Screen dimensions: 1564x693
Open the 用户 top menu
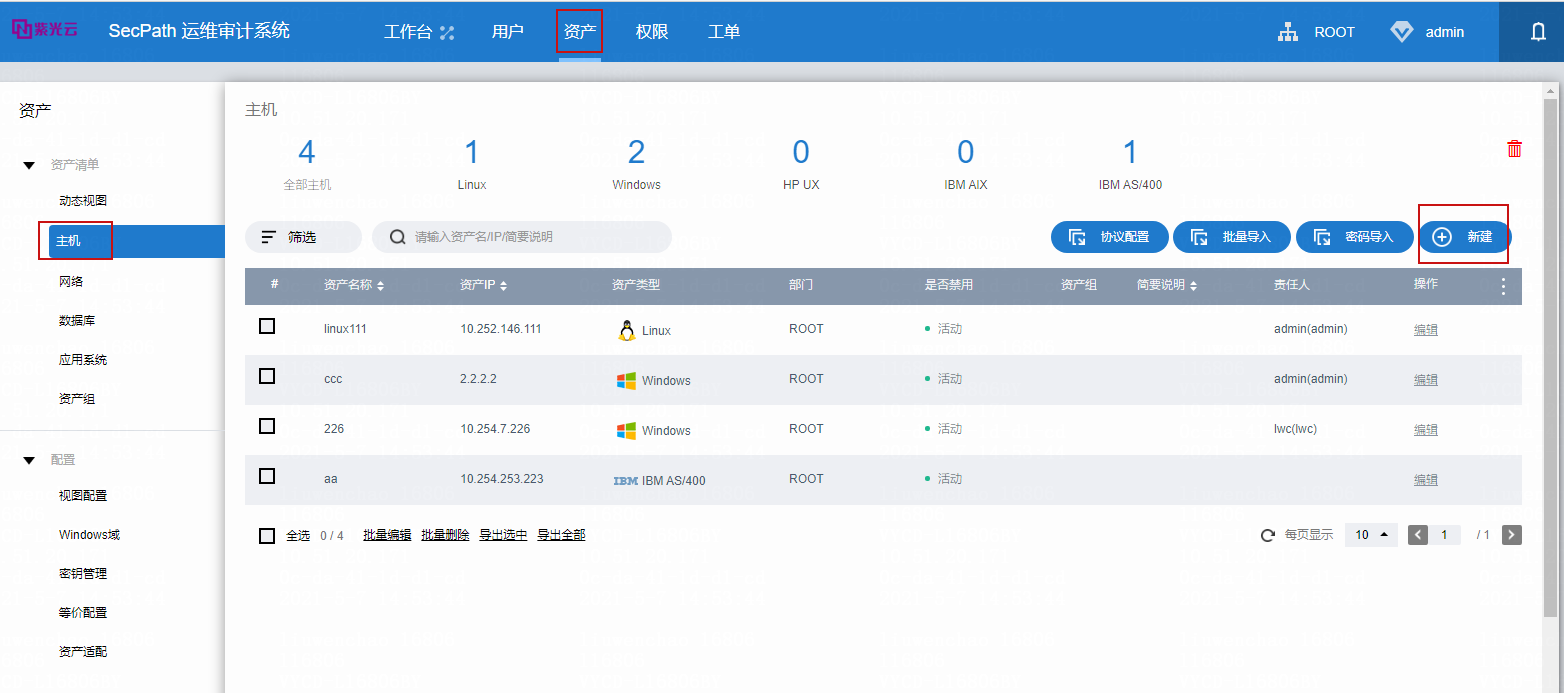tap(508, 32)
